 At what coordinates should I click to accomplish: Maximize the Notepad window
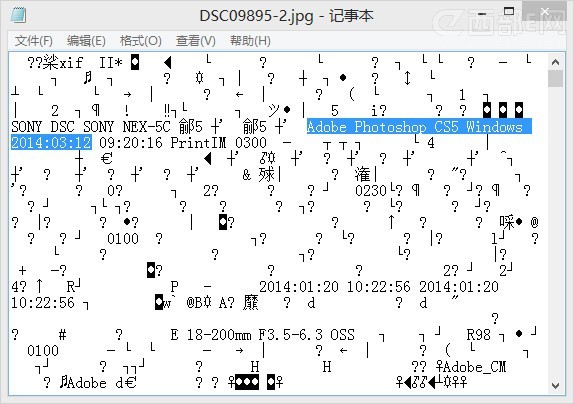click(509, 12)
